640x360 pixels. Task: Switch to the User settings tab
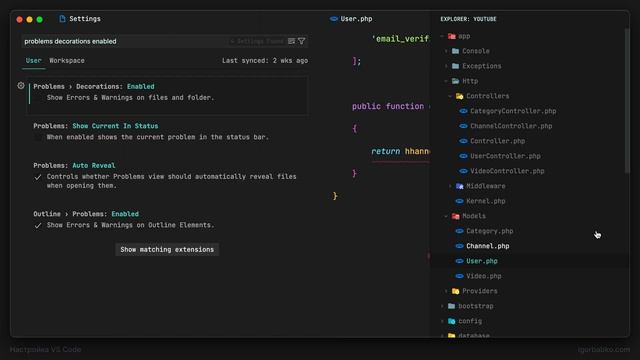pos(33,60)
